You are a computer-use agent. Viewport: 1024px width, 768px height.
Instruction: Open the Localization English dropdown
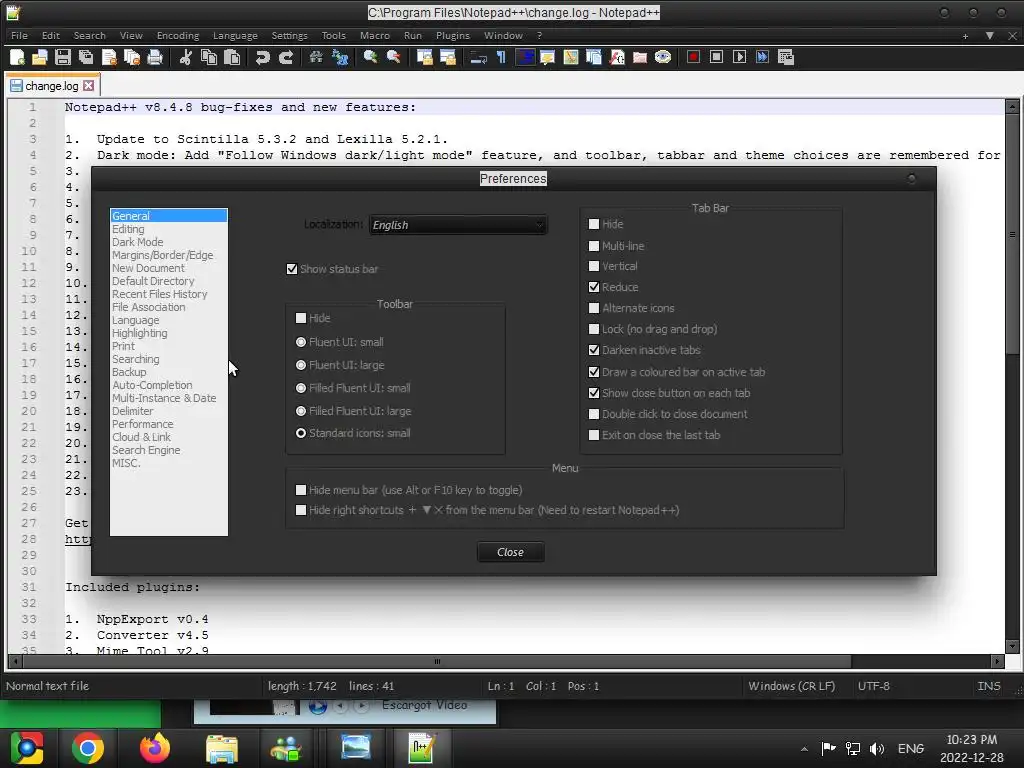[x=458, y=225]
